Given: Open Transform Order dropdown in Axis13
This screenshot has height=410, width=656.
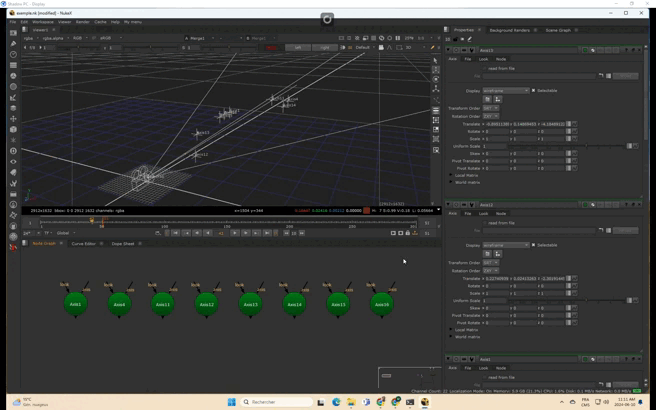Looking at the screenshot, I should pos(490,108).
